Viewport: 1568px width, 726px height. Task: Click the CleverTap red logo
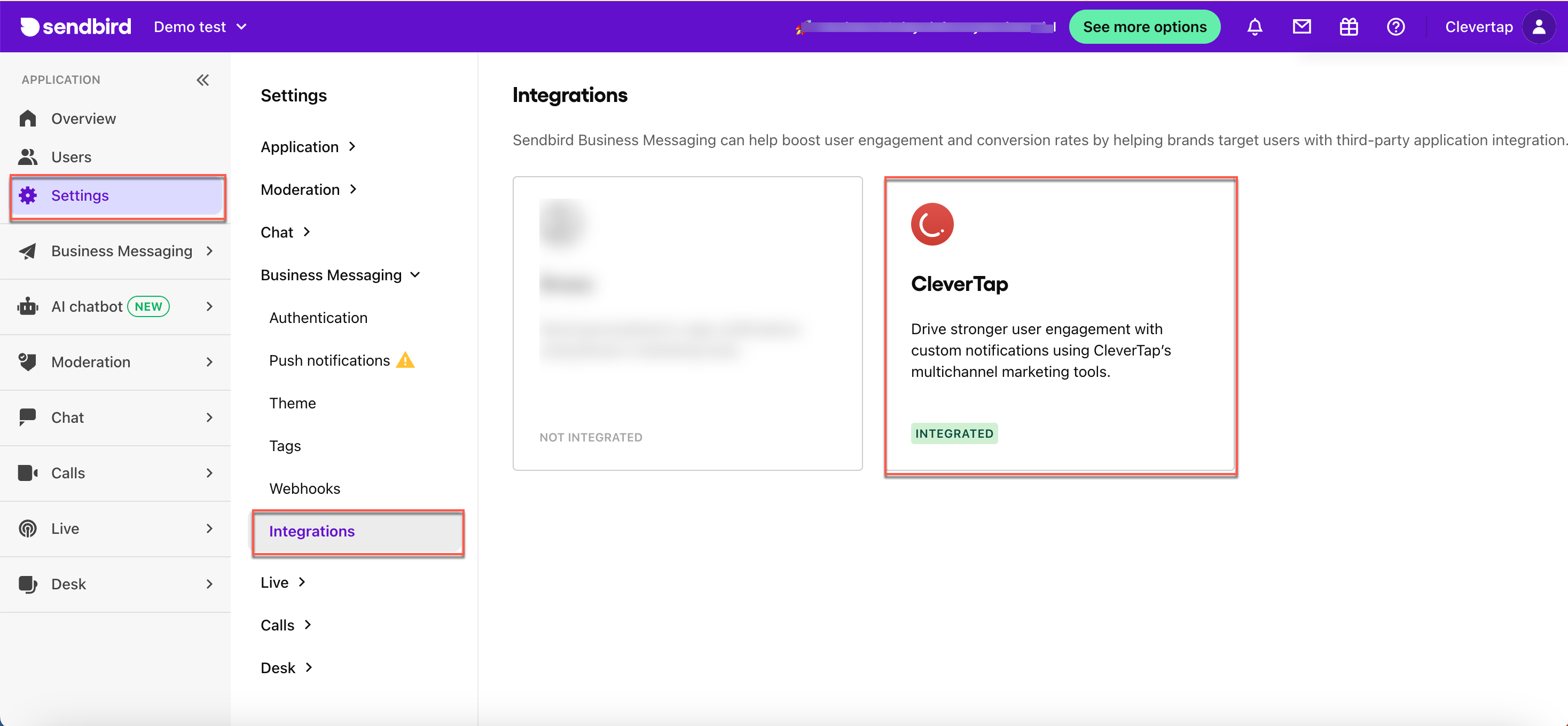(x=932, y=223)
